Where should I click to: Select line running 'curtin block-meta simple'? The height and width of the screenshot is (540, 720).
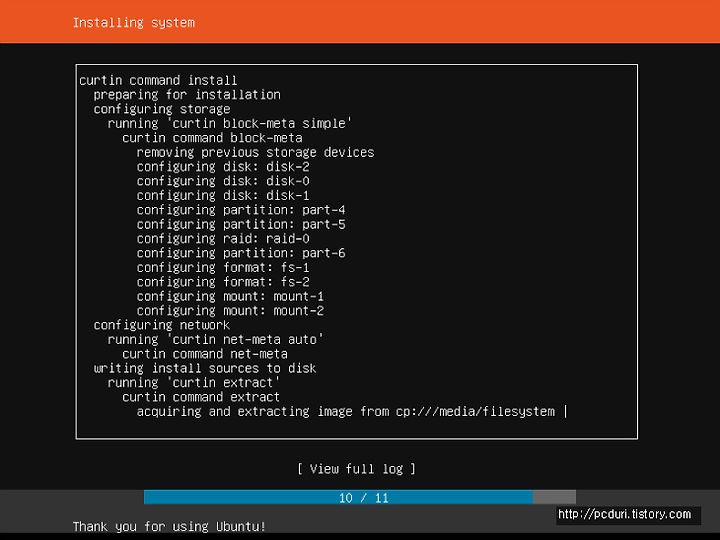230,124
